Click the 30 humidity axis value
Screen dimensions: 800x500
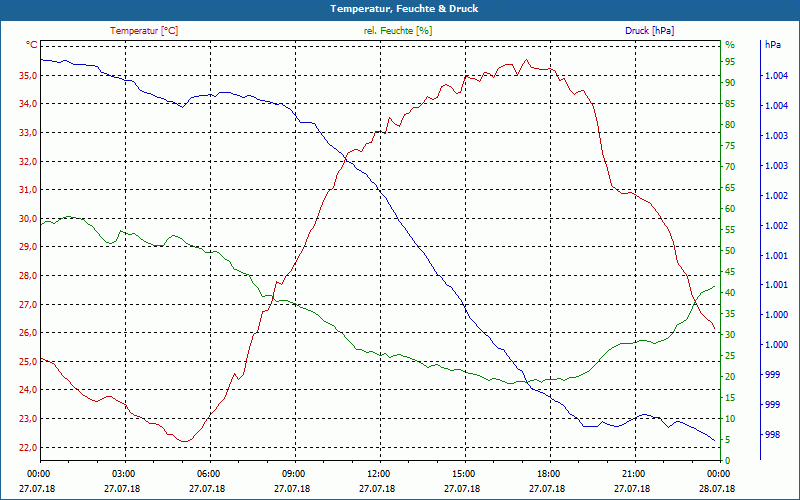click(730, 335)
